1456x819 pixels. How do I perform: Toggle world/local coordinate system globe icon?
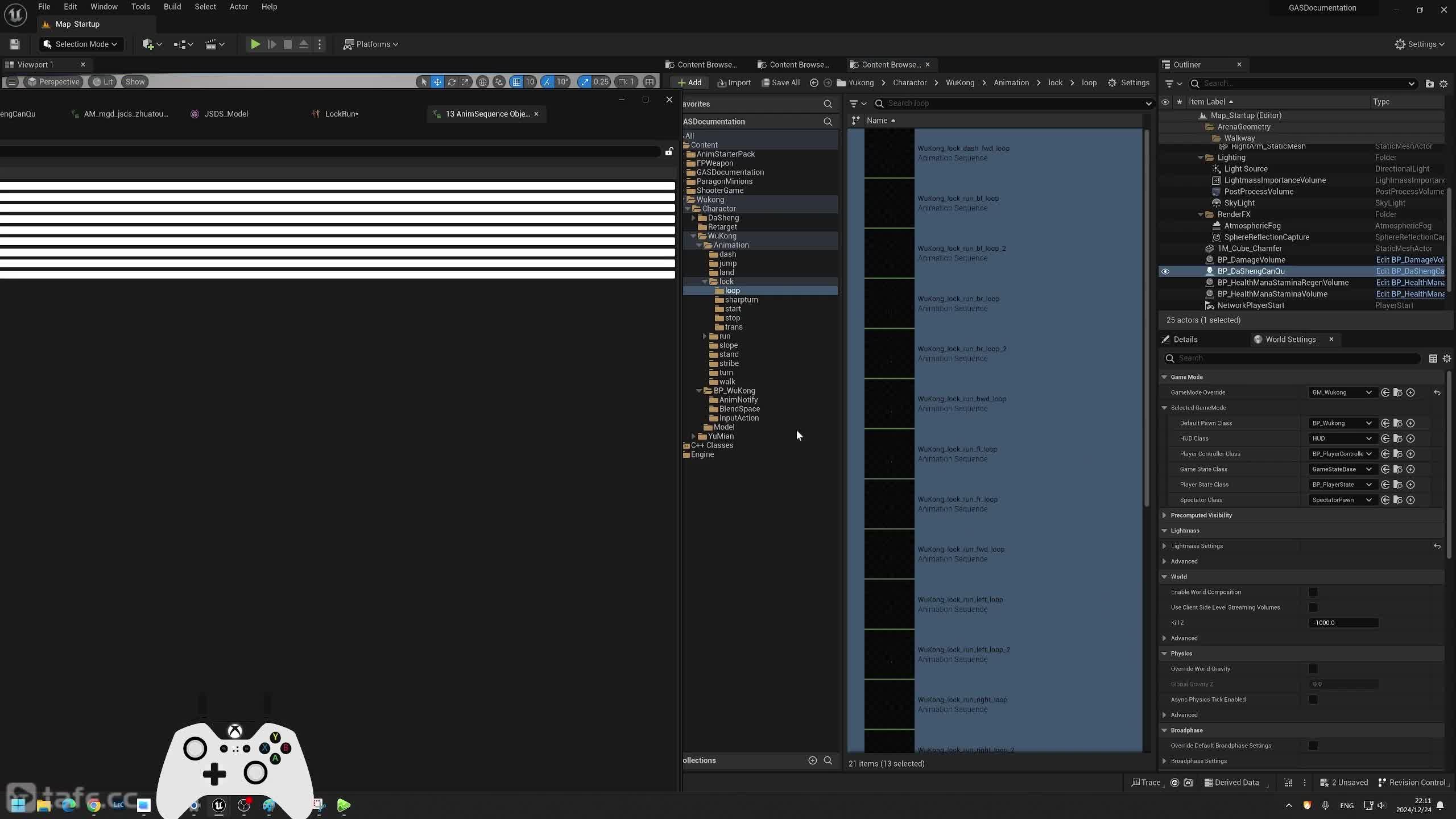click(482, 82)
